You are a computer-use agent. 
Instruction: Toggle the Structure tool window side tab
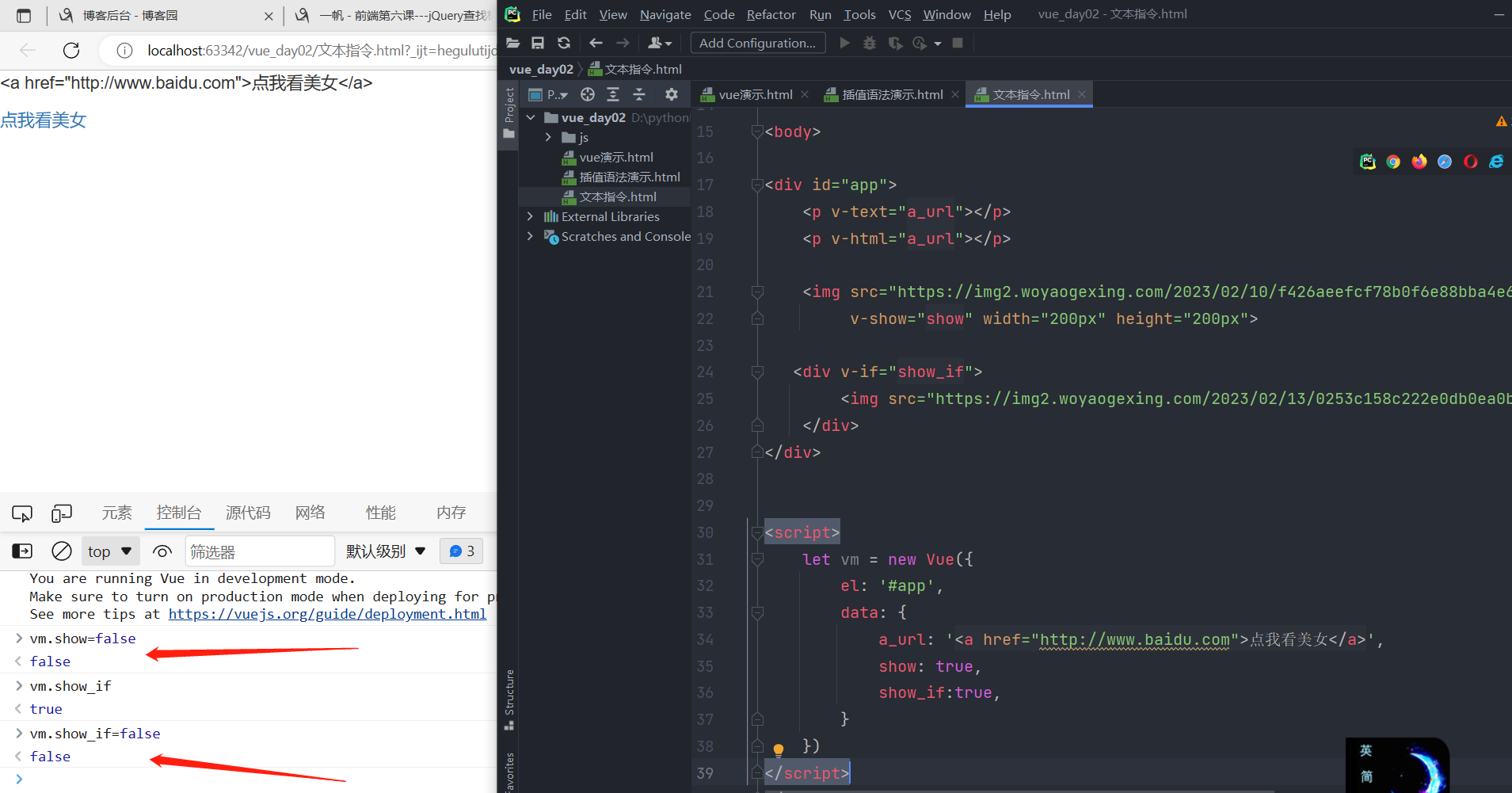(x=508, y=700)
